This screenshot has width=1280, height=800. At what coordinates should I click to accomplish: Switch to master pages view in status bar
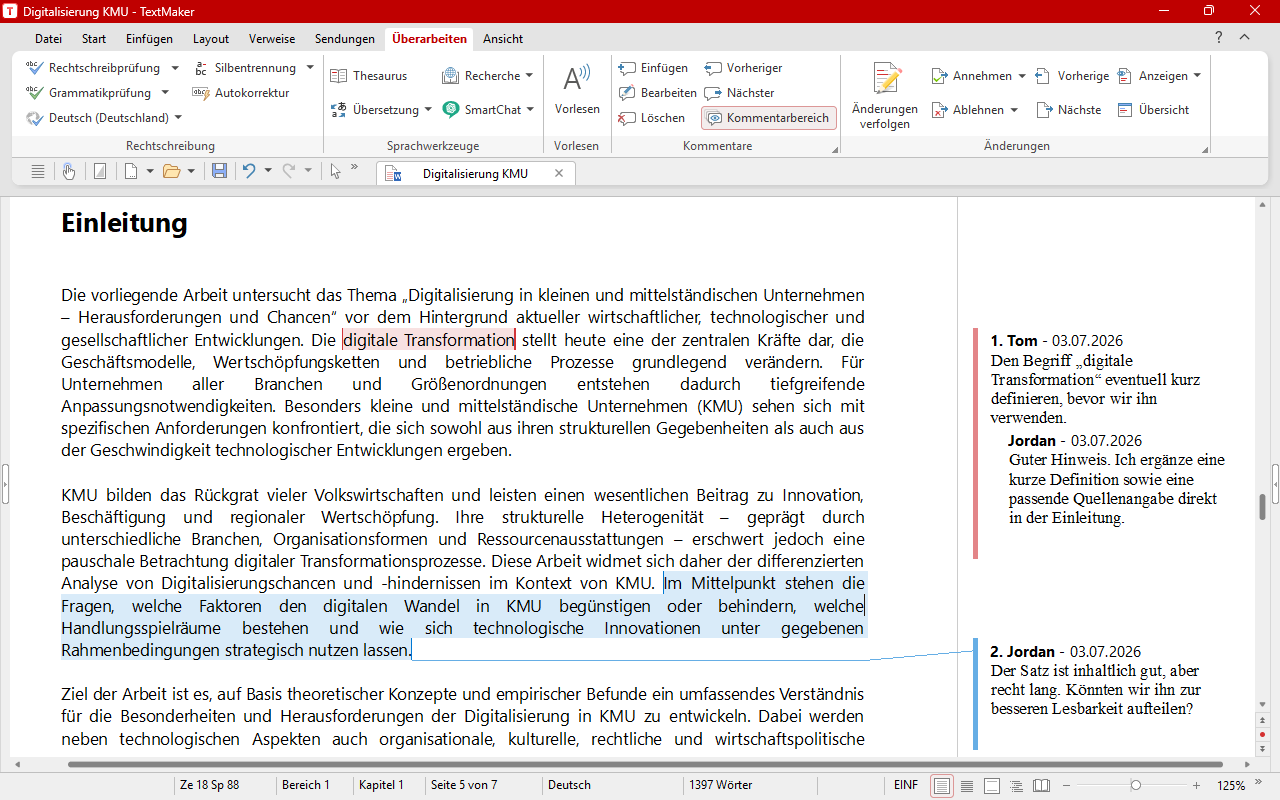(x=992, y=785)
